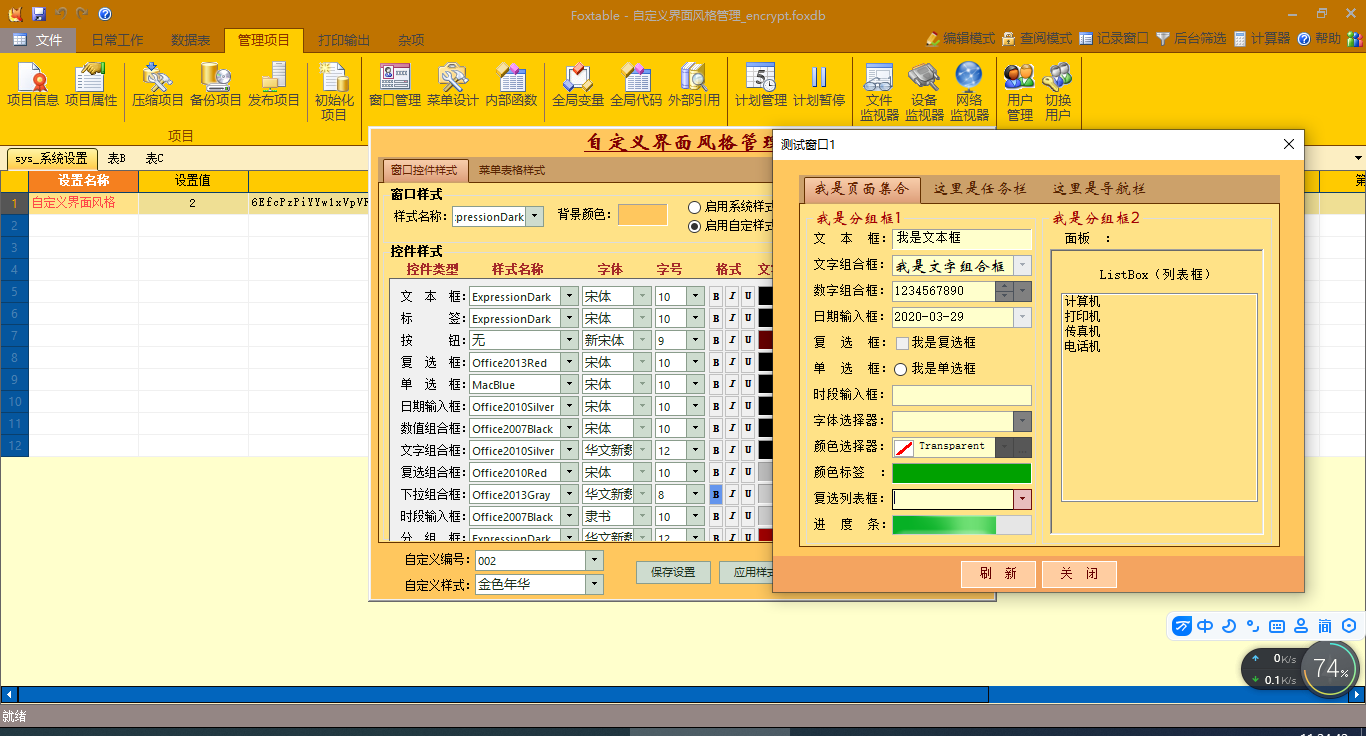Switch to 查阅模式
Image resolution: width=1366 pixels, height=736 pixels.
[x=1037, y=39]
